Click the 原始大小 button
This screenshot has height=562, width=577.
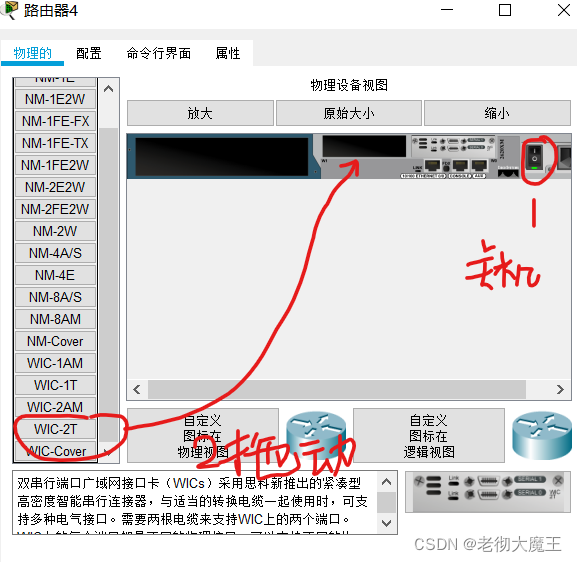click(348, 113)
